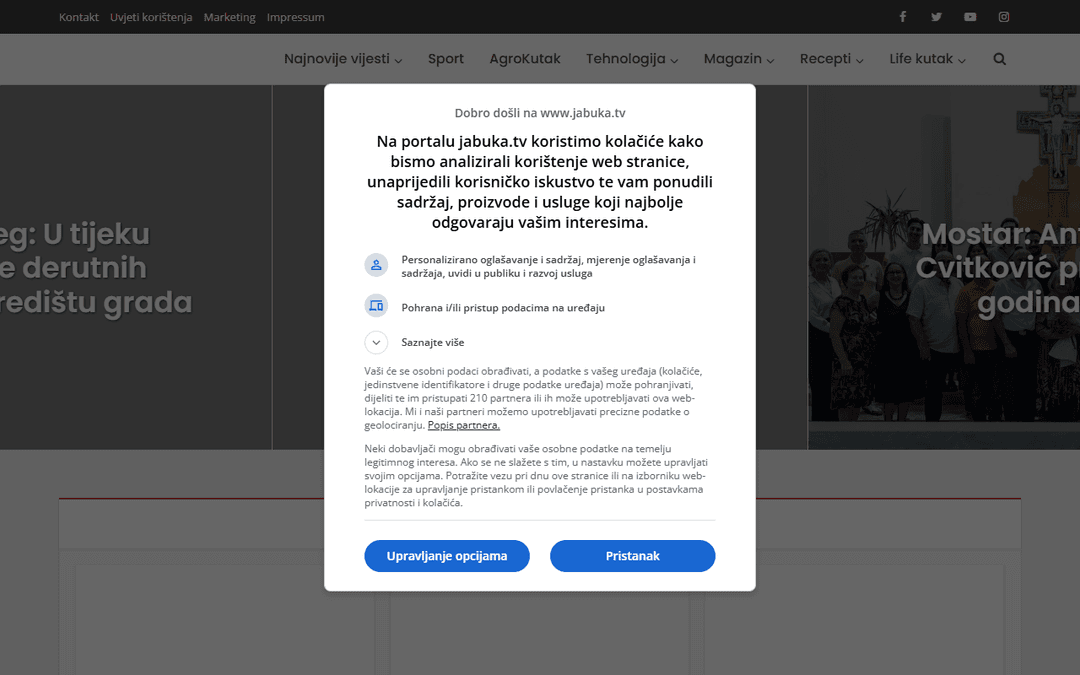Open the YouTube icon in the top bar
The height and width of the screenshot is (675, 1080).
coord(970,17)
